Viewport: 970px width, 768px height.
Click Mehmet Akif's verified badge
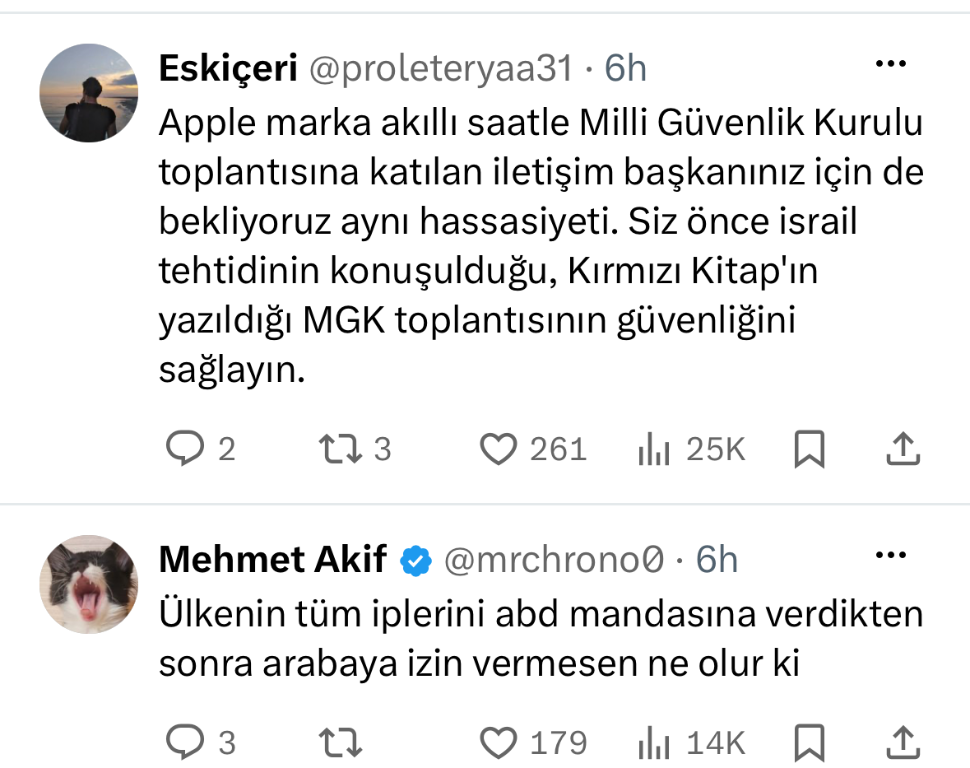coord(416,561)
